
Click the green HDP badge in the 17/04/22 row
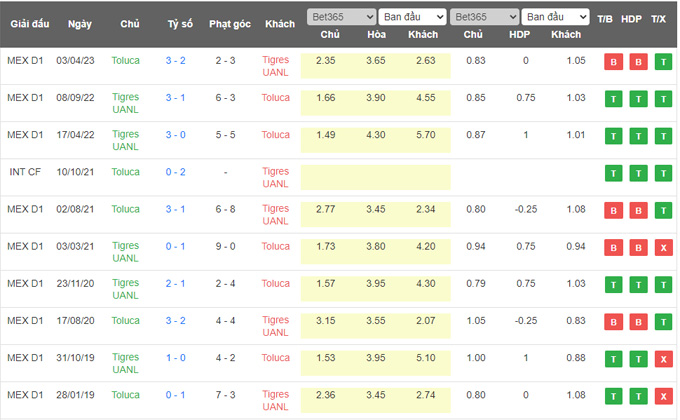click(638, 136)
